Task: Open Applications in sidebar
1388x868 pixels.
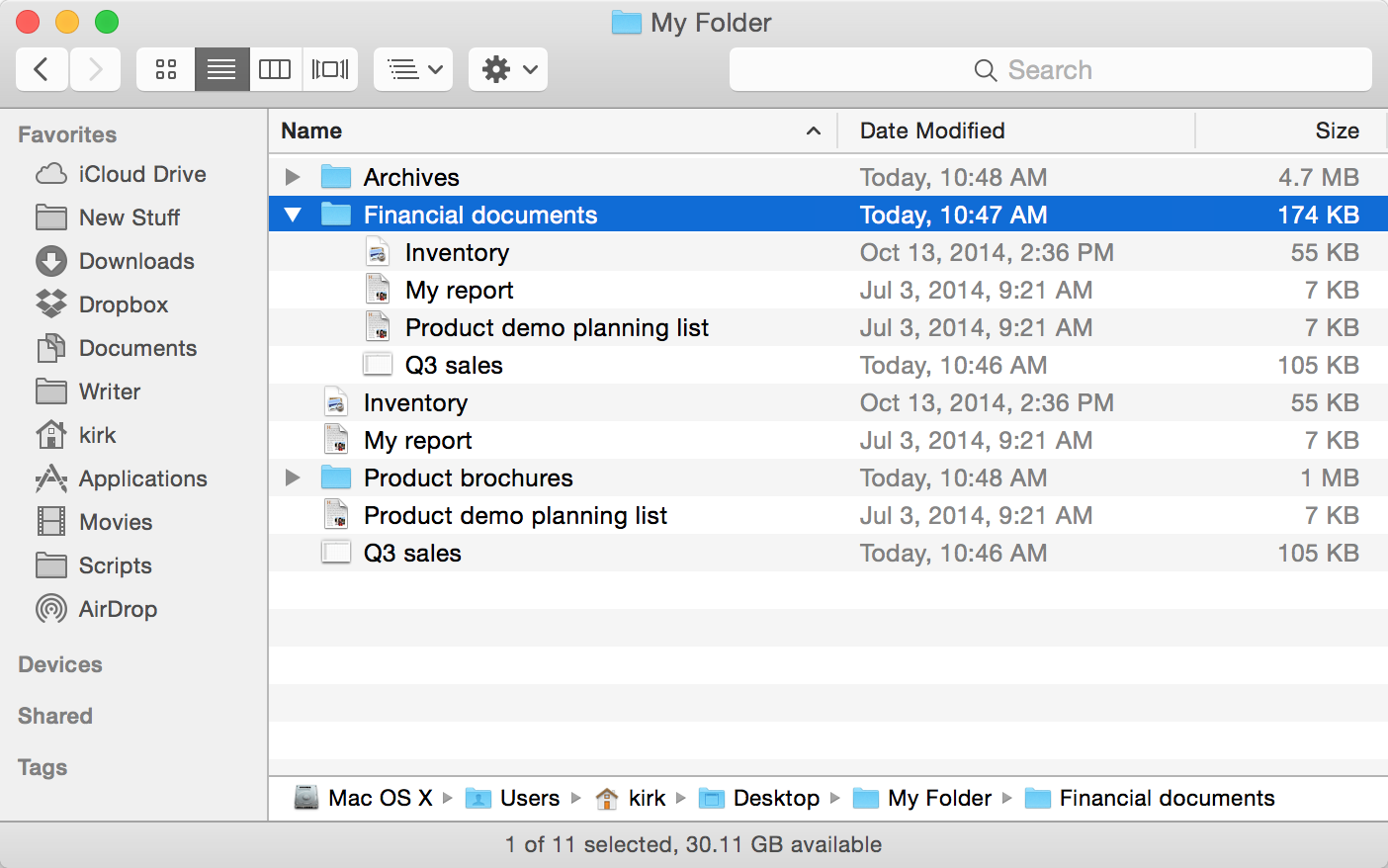Action: 121,478
